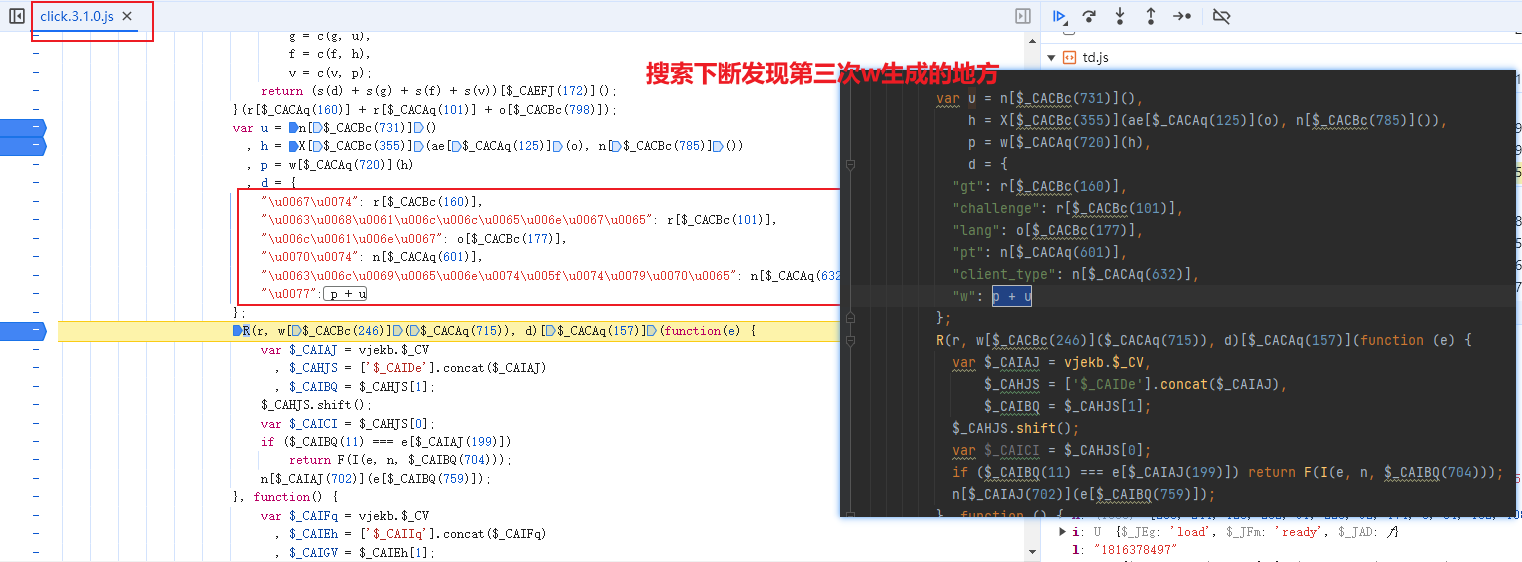Toggle the file navigator sidebar
The width and height of the screenshot is (1522, 562).
coord(17,16)
